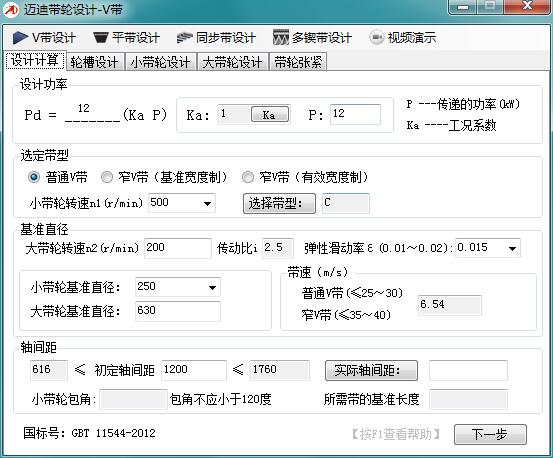Click the app logo in title bar
The image size is (553, 458).
(11, 10)
